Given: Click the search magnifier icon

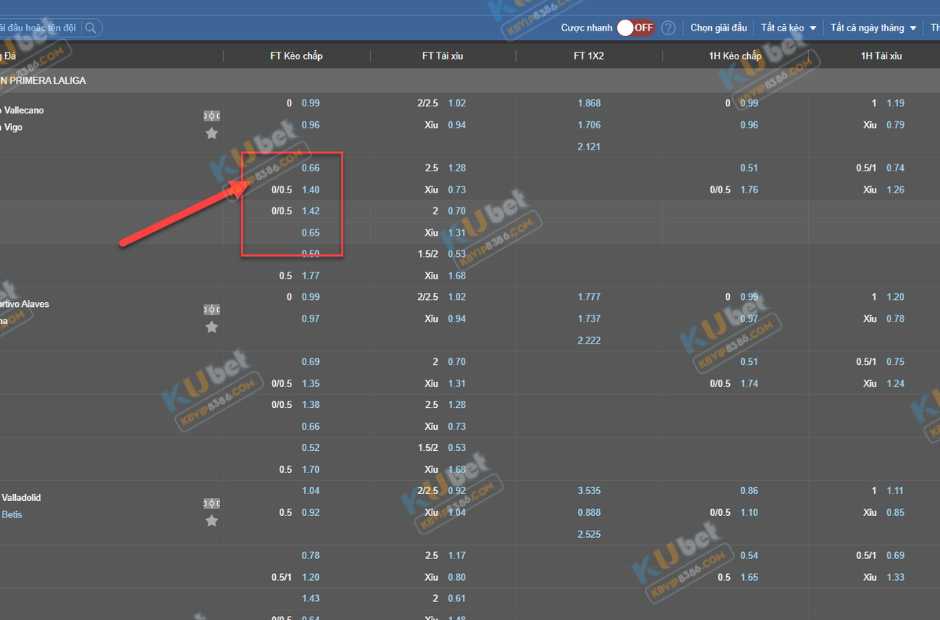Looking at the screenshot, I should click(91, 28).
